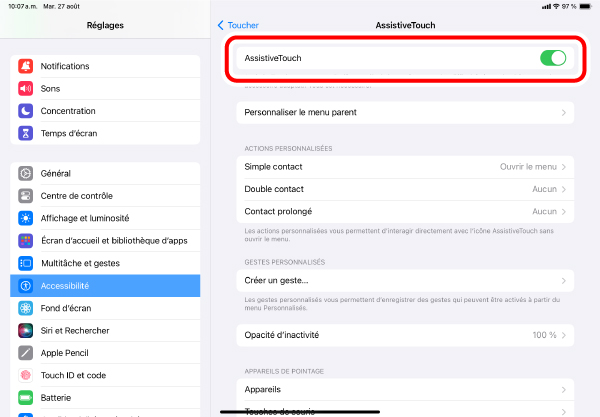Expand the Personnaliser le menu parent chevron

(564, 112)
